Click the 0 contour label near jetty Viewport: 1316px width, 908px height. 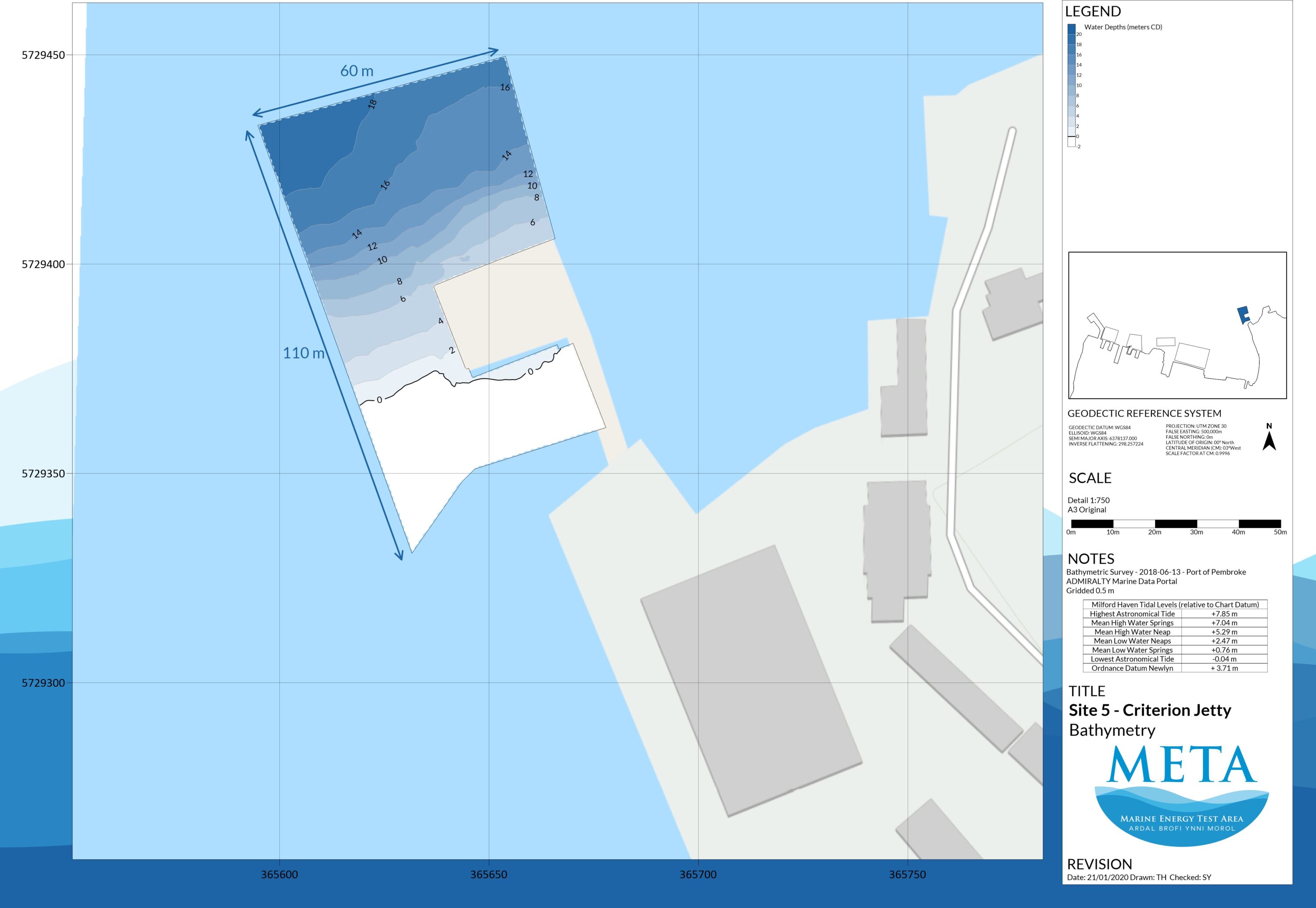tap(530, 371)
